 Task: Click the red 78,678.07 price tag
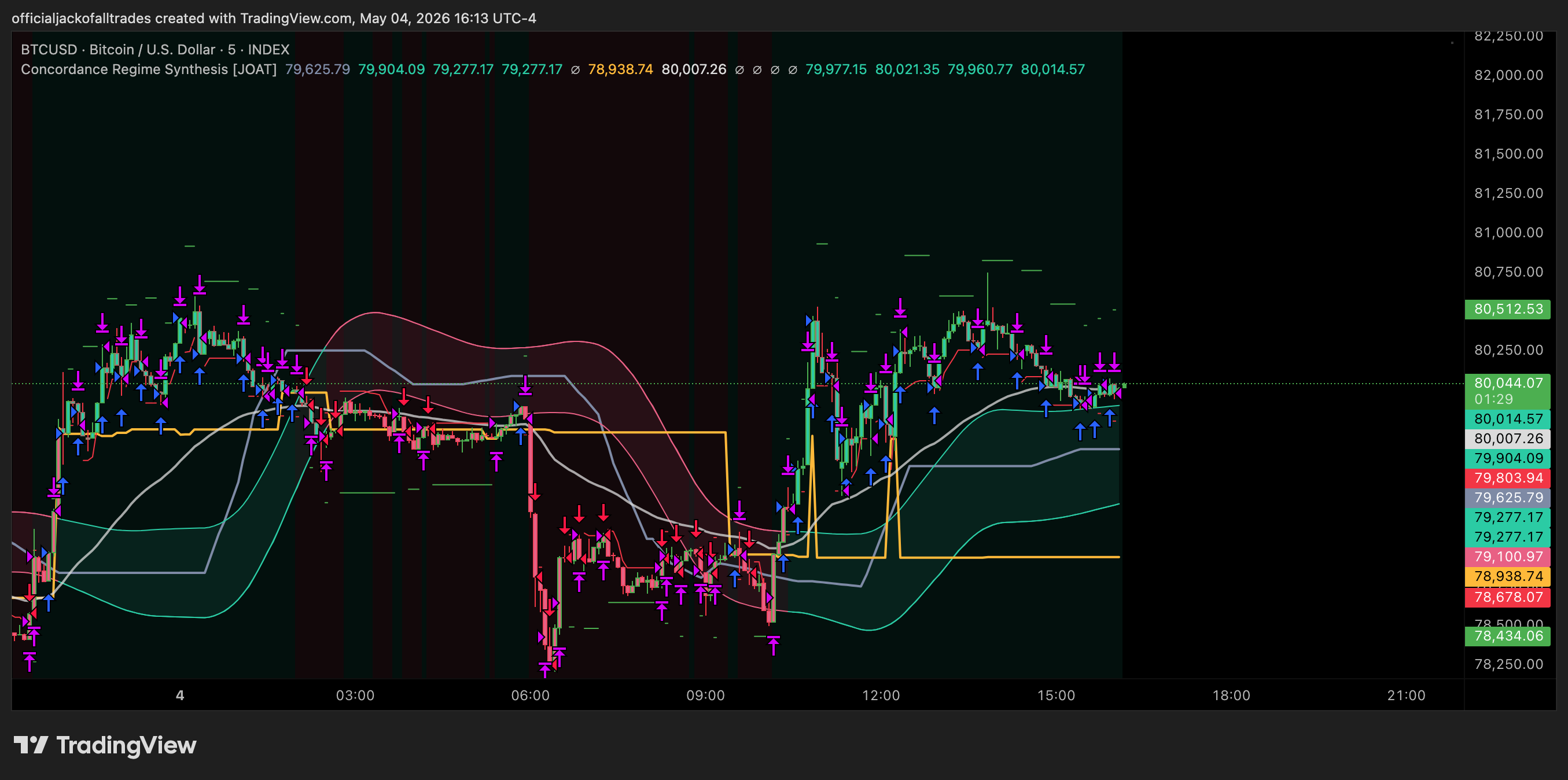tap(1508, 597)
